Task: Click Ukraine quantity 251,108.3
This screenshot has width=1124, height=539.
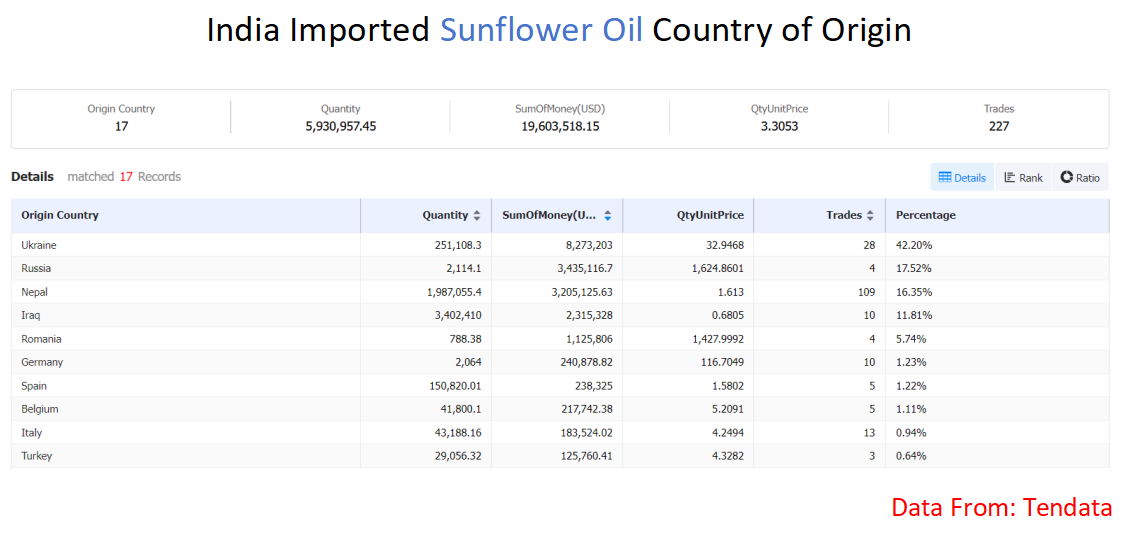Action: point(458,245)
